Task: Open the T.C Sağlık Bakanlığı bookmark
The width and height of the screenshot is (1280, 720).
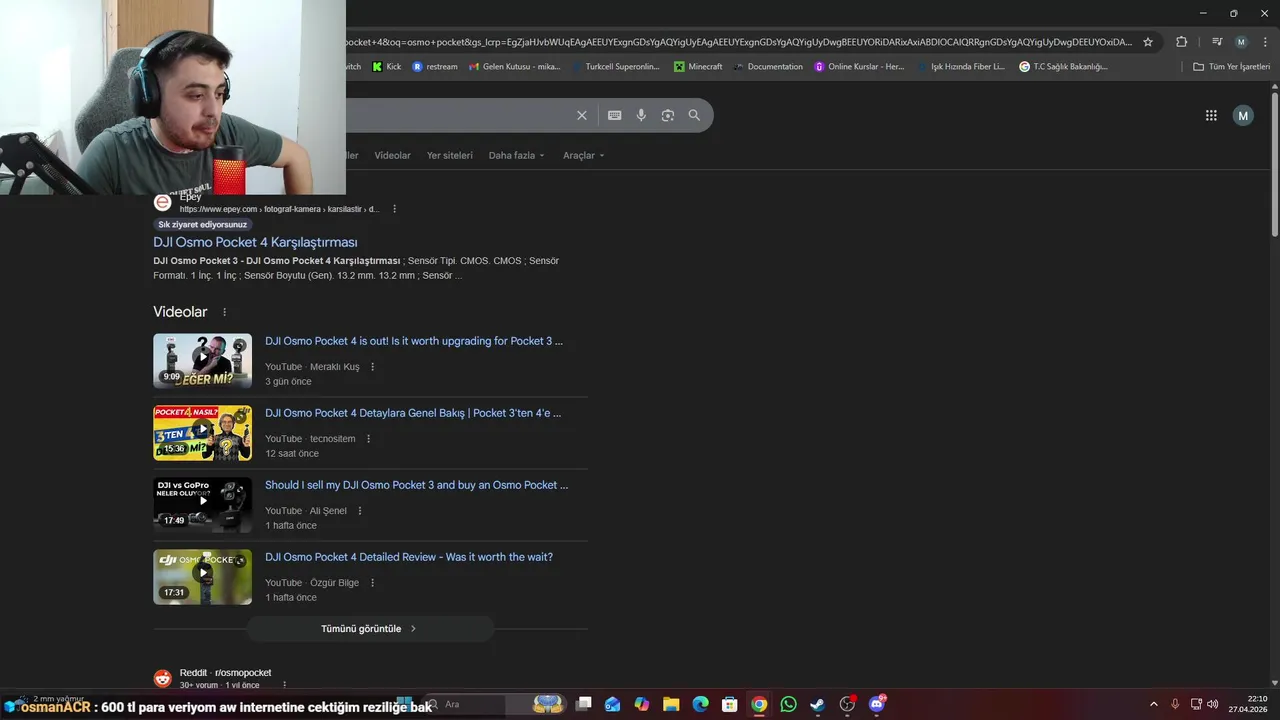Action: [1064, 67]
